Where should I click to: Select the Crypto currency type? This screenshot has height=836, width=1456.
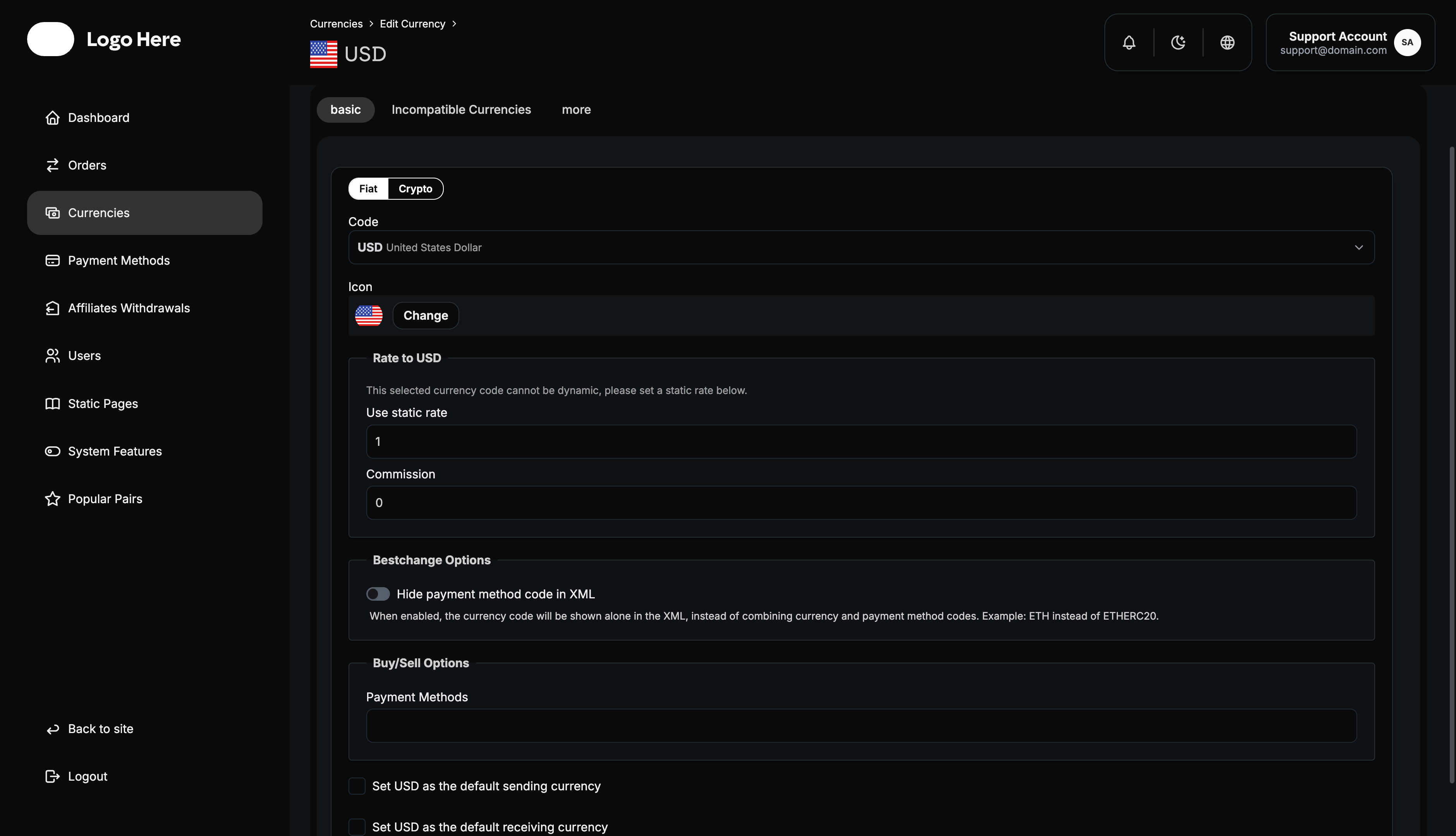click(415, 188)
